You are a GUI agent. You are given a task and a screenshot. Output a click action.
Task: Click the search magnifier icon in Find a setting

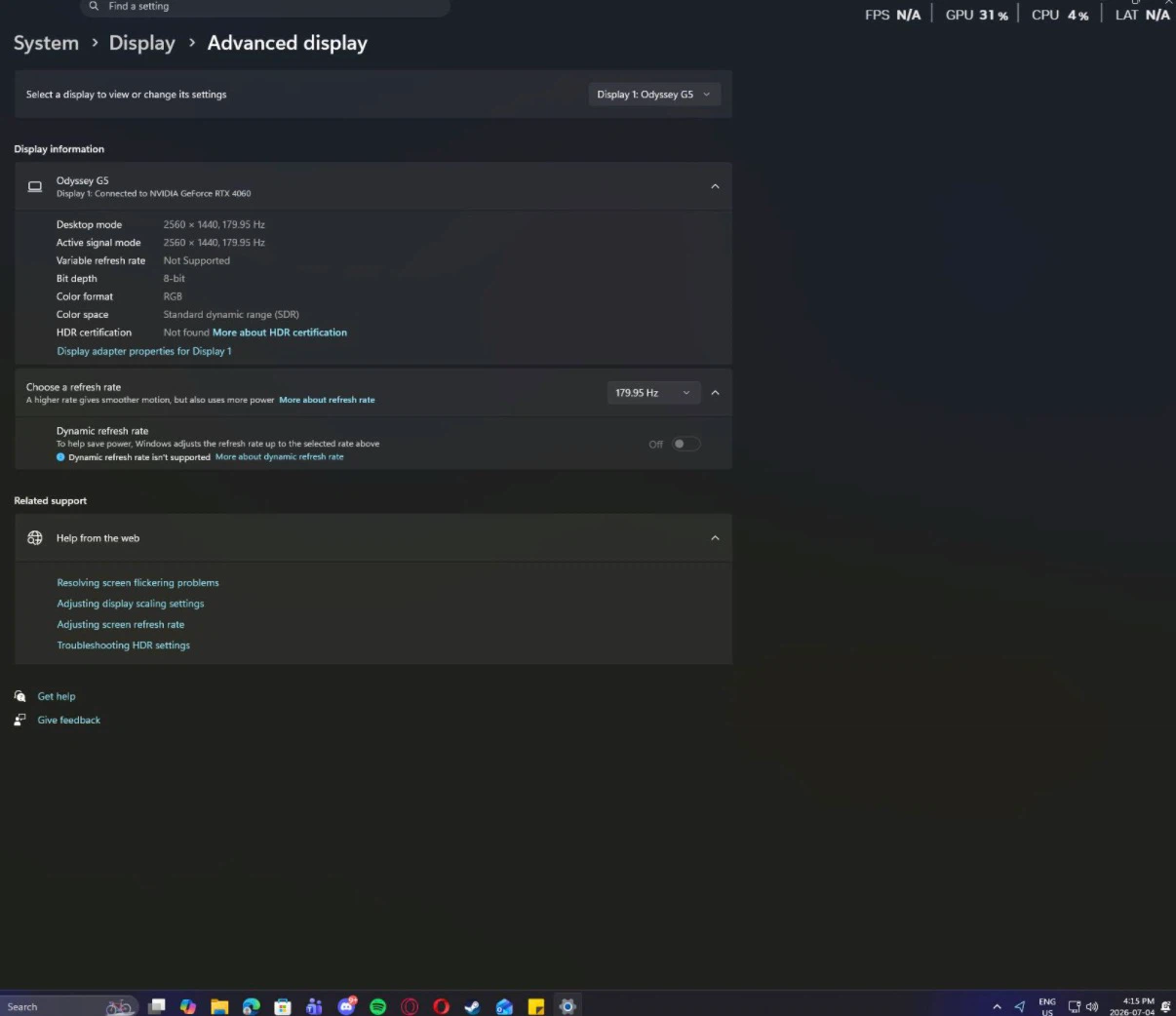point(94,6)
